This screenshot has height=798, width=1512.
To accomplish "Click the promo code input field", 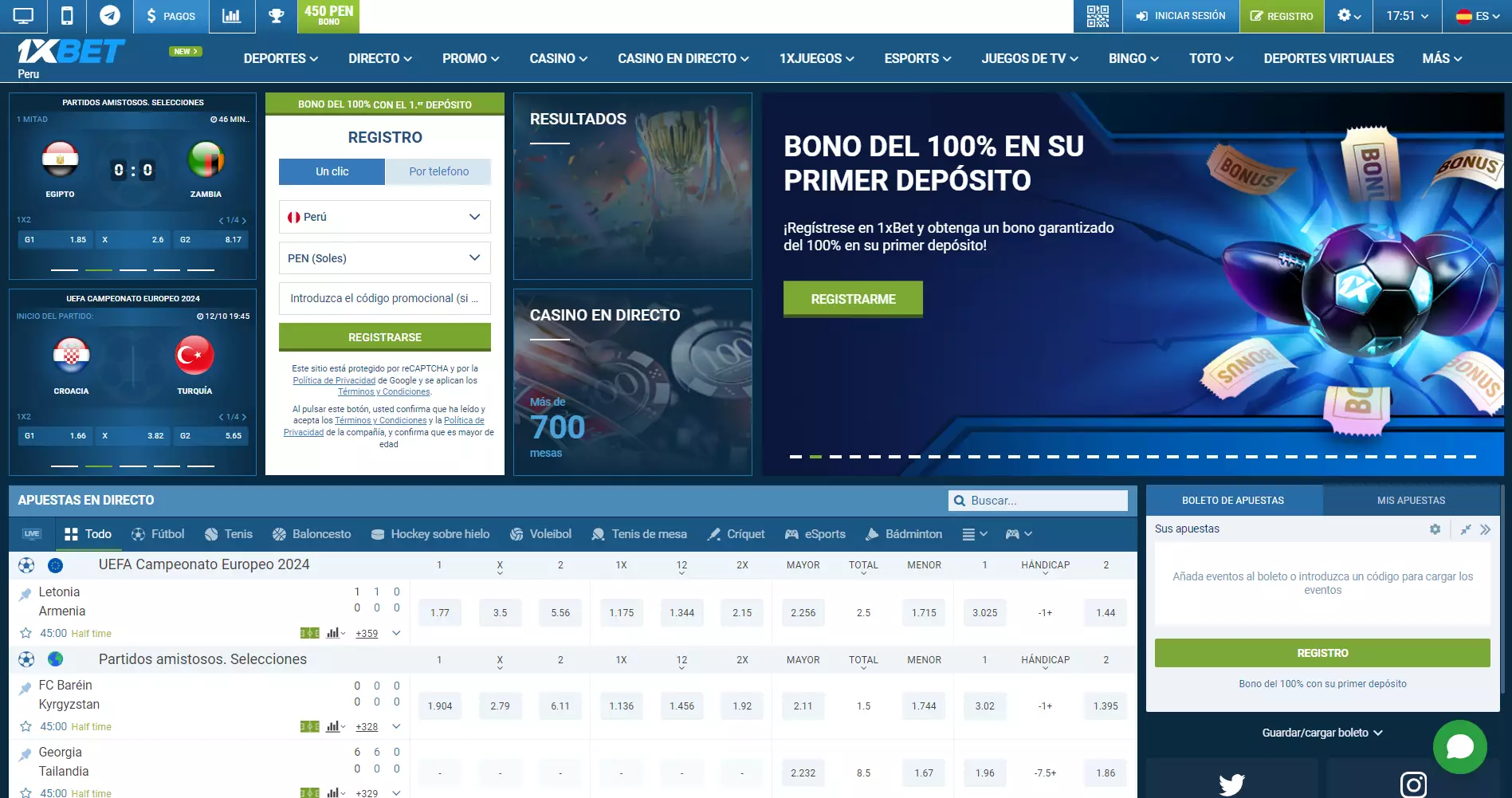I will (385, 298).
